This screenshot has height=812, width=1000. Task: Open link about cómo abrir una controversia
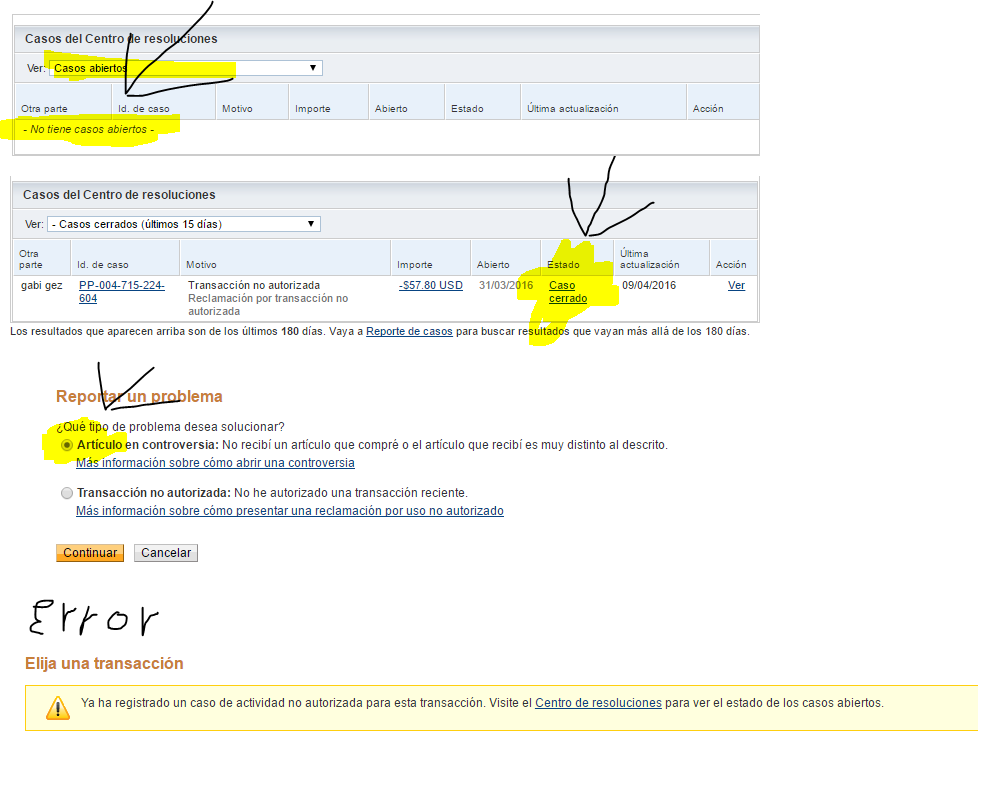(216, 463)
